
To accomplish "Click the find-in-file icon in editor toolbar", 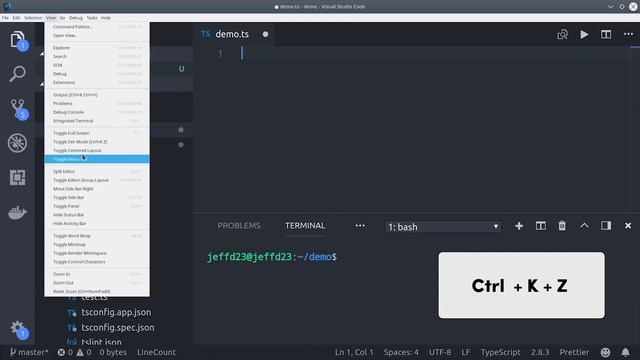I will click(562, 34).
